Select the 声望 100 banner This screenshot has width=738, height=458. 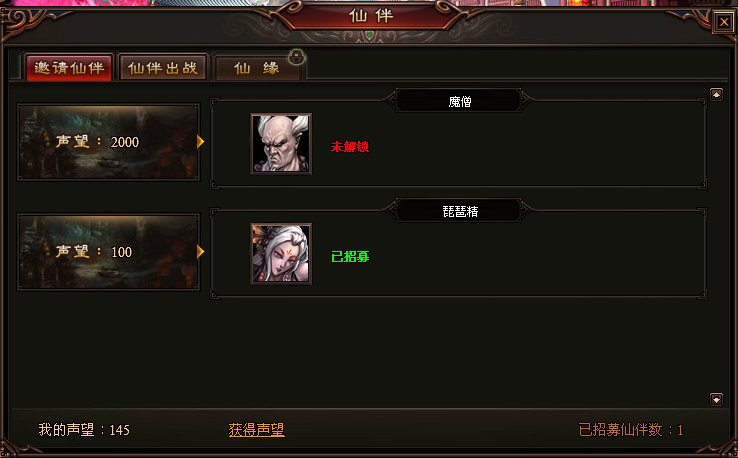point(109,252)
